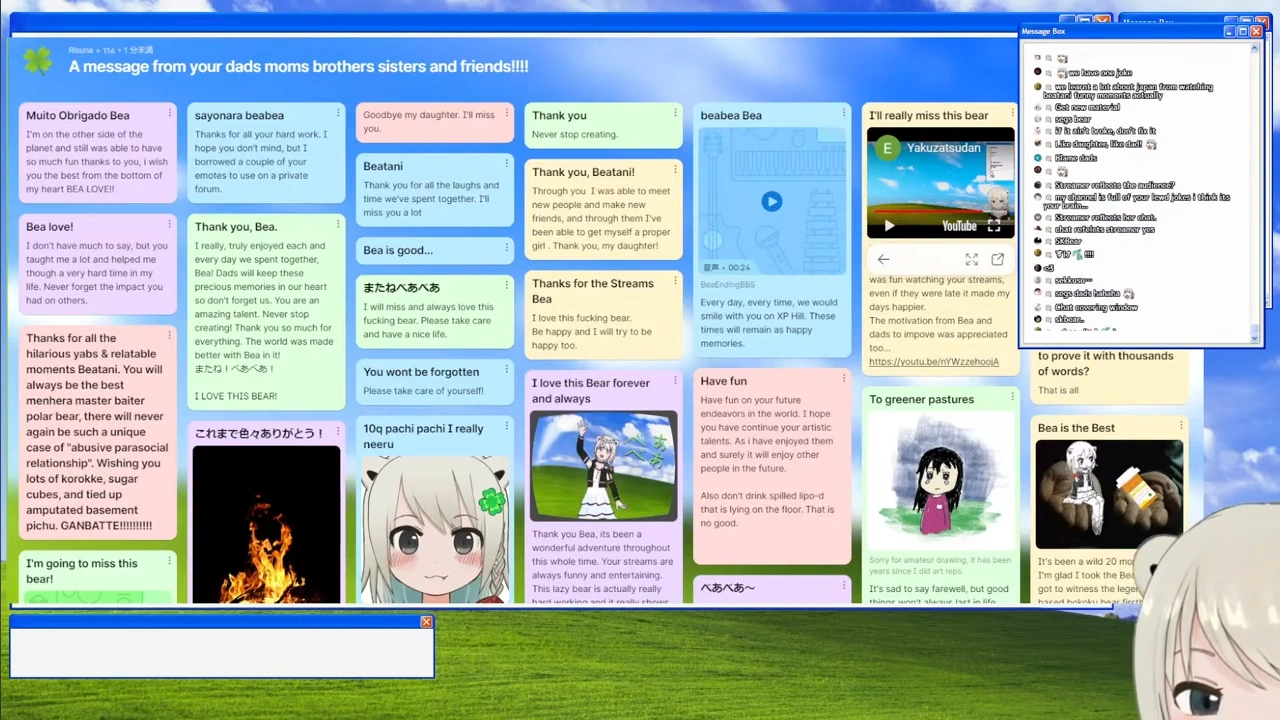The height and width of the screenshot is (720, 1280).
Task: Open menu on I'm going to miss this bear card
Action: click(x=170, y=561)
